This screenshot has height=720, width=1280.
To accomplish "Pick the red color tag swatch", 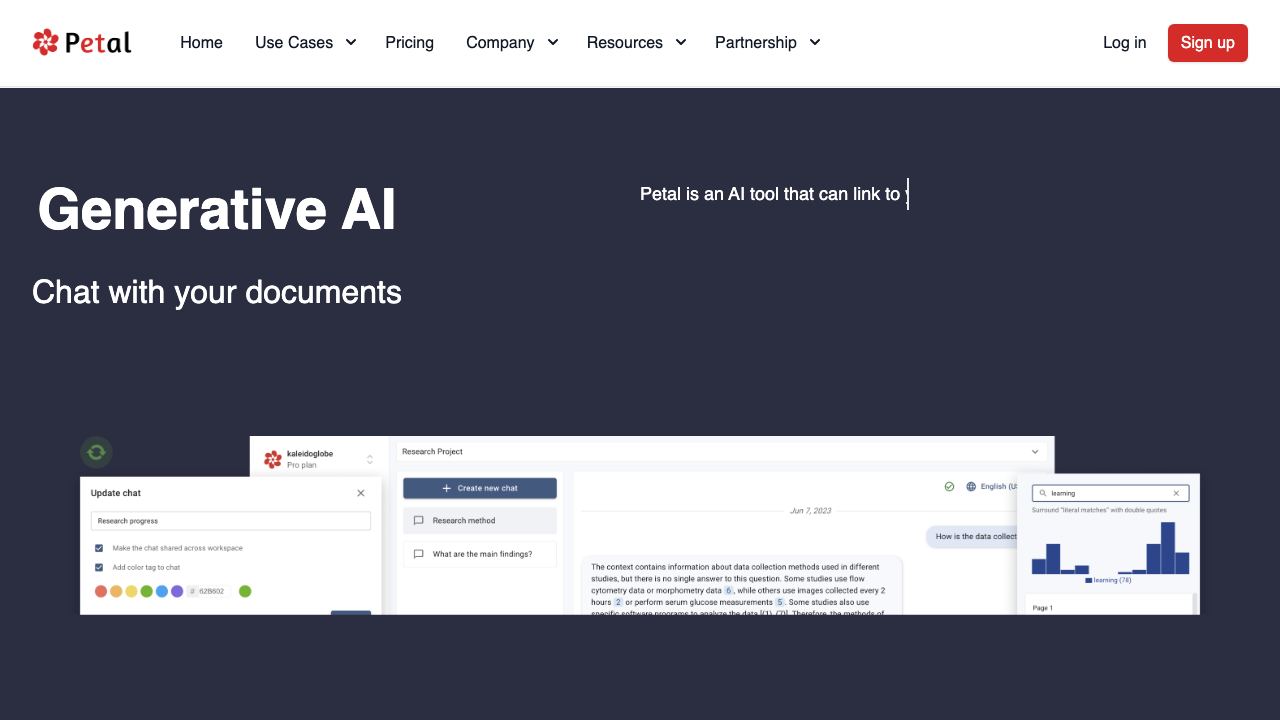I will 101,591.
